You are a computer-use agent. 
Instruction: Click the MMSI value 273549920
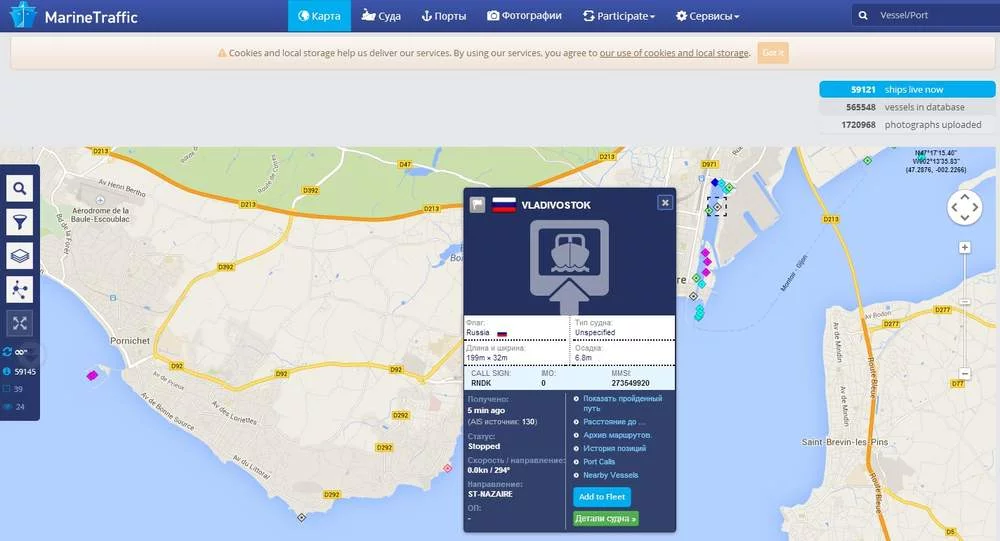(x=630, y=383)
